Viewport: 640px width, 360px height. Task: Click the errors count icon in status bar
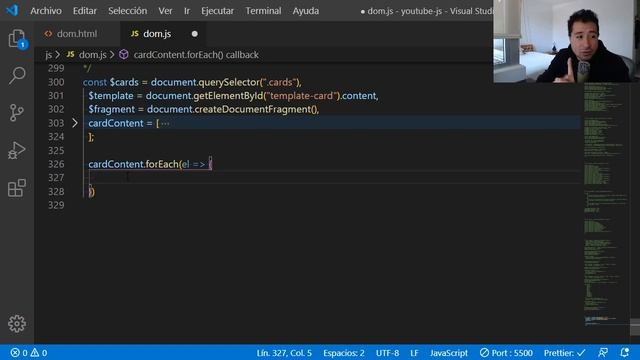(x=15, y=353)
